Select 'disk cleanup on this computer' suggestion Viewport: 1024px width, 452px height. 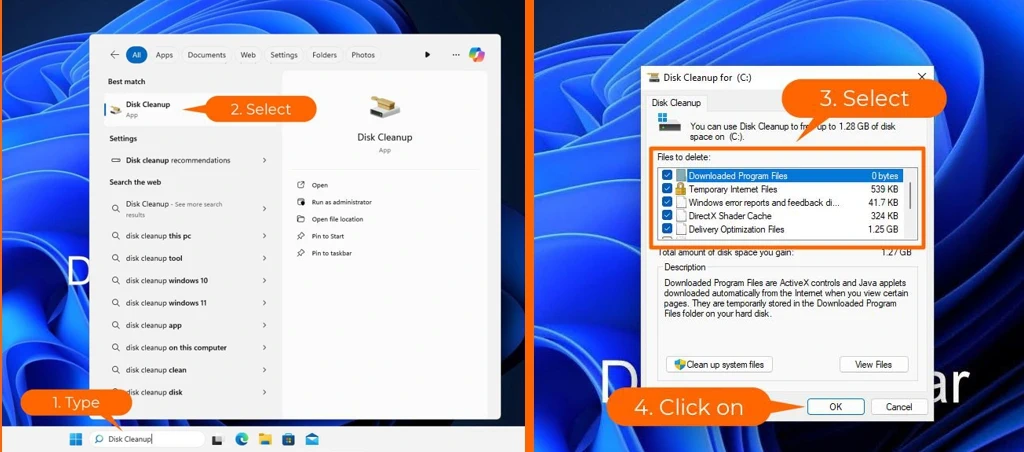188,347
